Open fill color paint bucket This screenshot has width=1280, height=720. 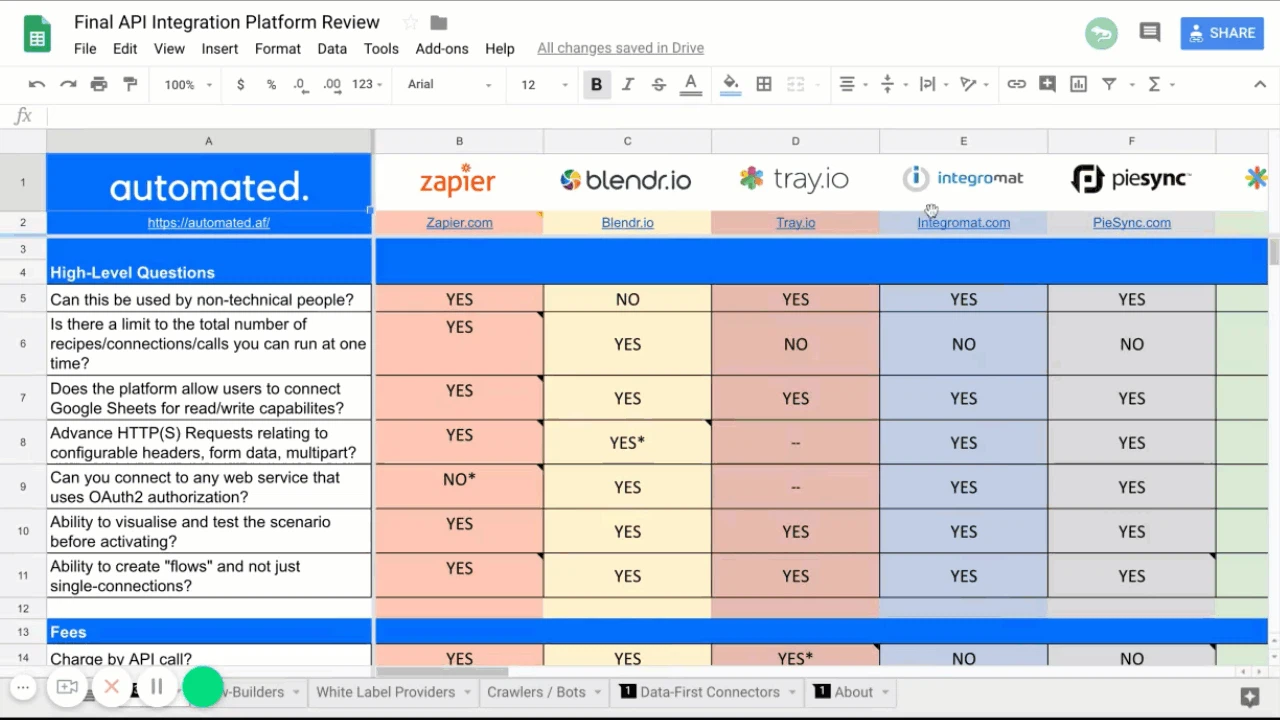pyautogui.click(x=730, y=85)
